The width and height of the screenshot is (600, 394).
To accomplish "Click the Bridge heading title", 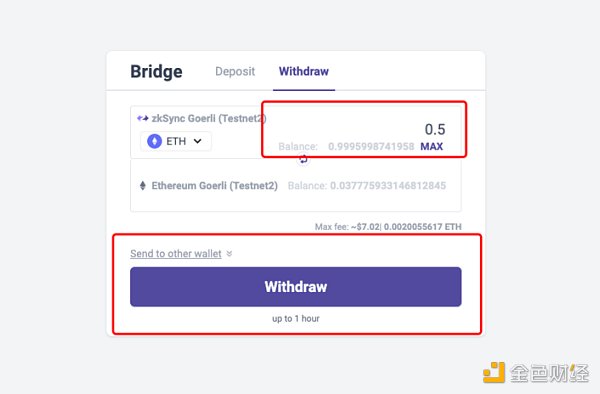I will (x=157, y=72).
